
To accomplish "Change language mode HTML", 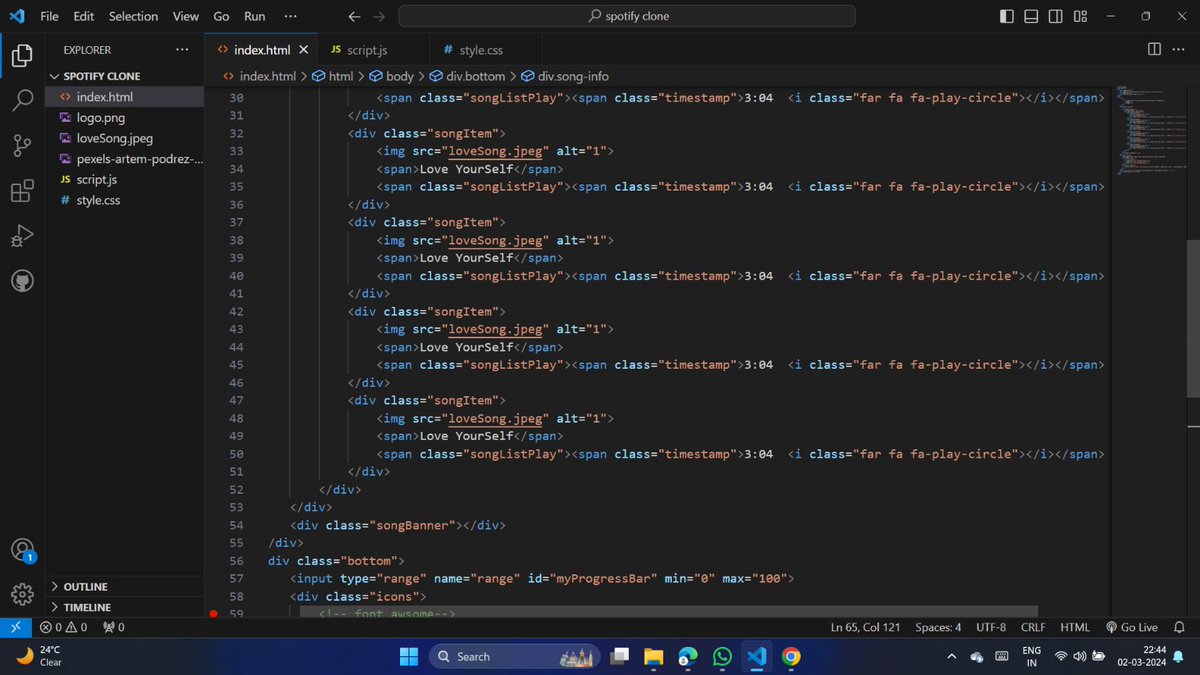I will [x=1075, y=627].
